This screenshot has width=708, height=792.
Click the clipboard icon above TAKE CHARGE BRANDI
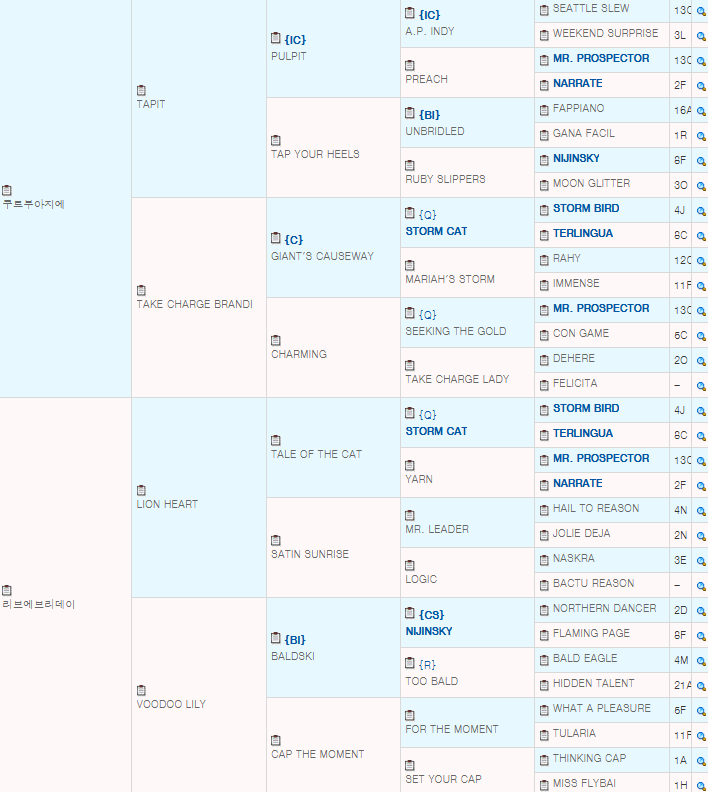[x=141, y=290]
